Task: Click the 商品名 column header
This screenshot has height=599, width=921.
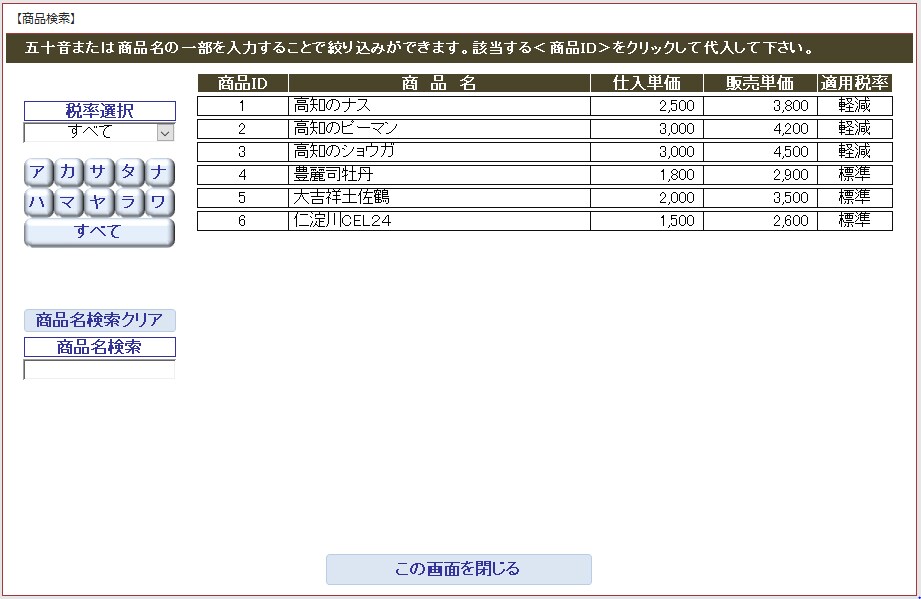Action: [x=439, y=83]
